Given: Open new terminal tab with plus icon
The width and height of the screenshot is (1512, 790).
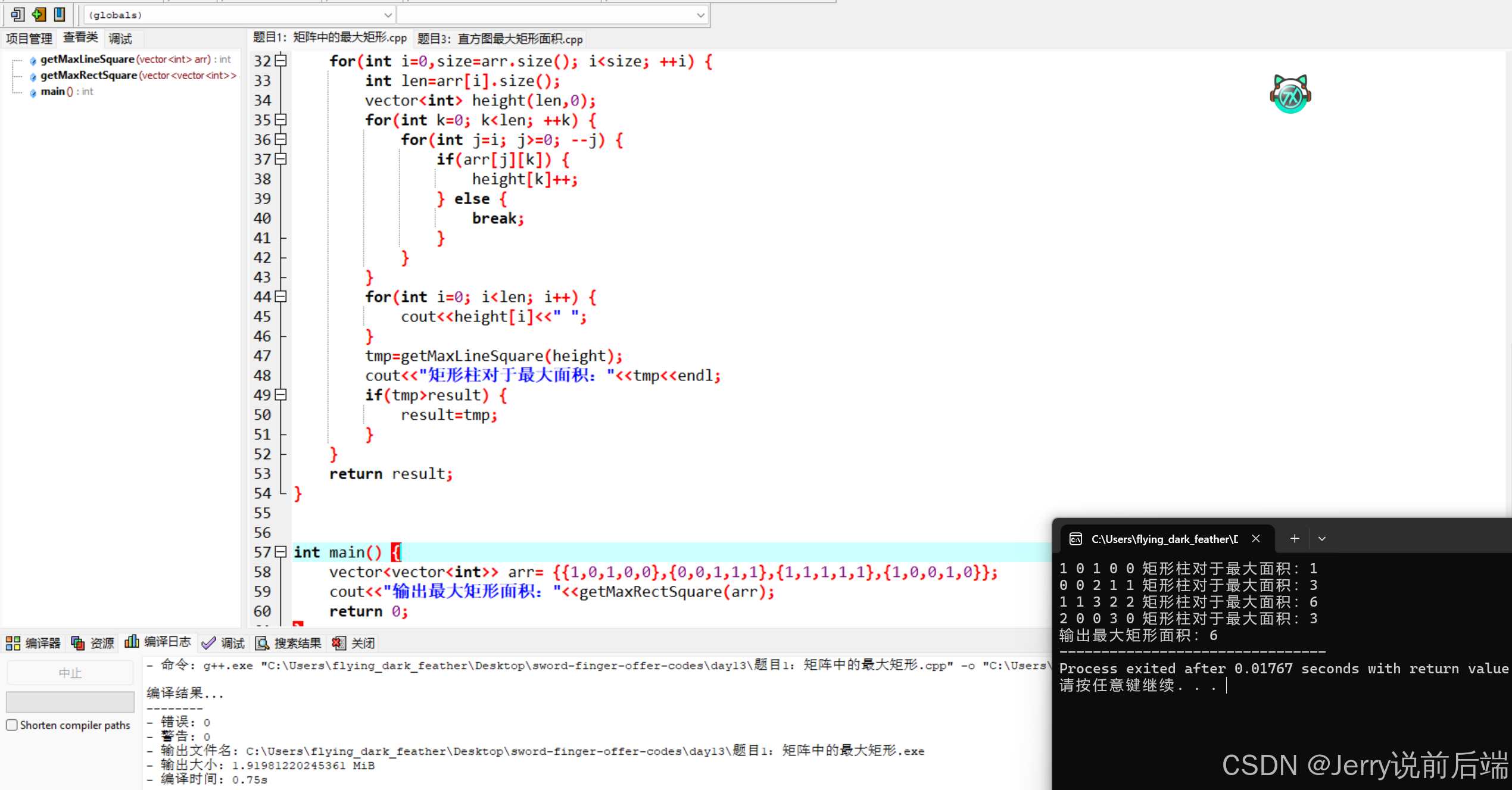Looking at the screenshot, I should tap(1294, 539).
